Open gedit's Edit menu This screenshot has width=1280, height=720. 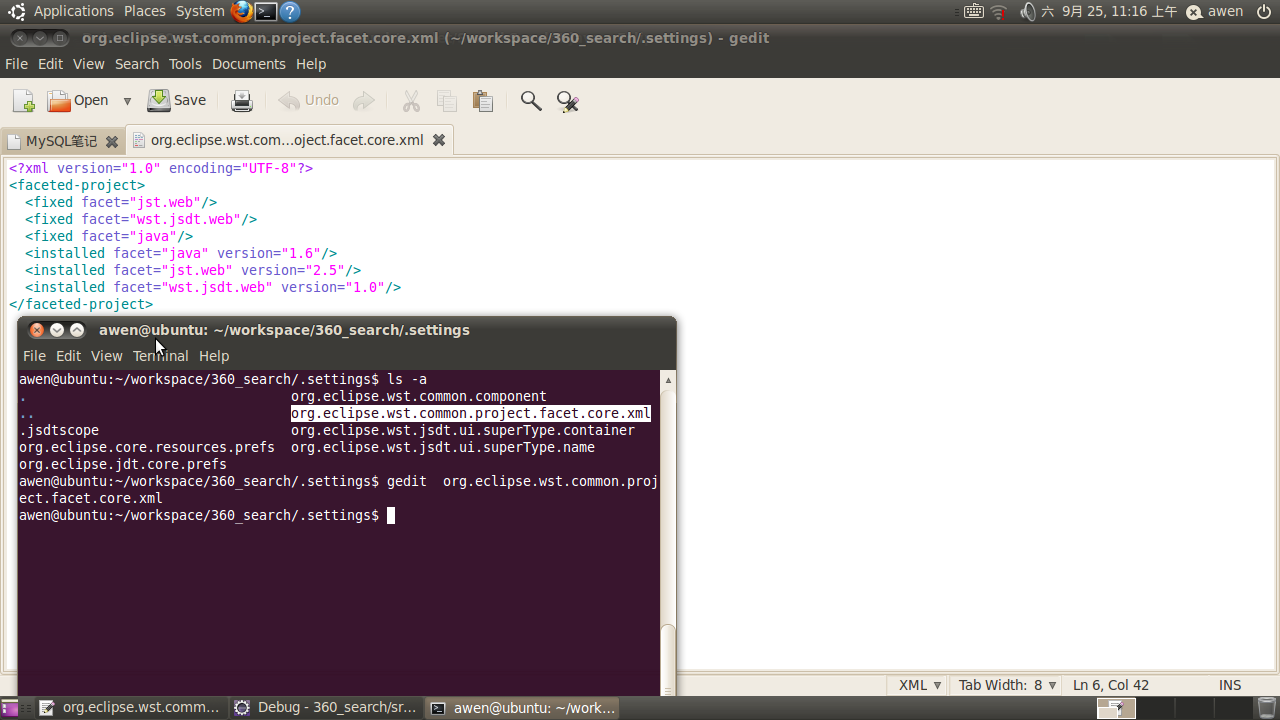point(50,64)
